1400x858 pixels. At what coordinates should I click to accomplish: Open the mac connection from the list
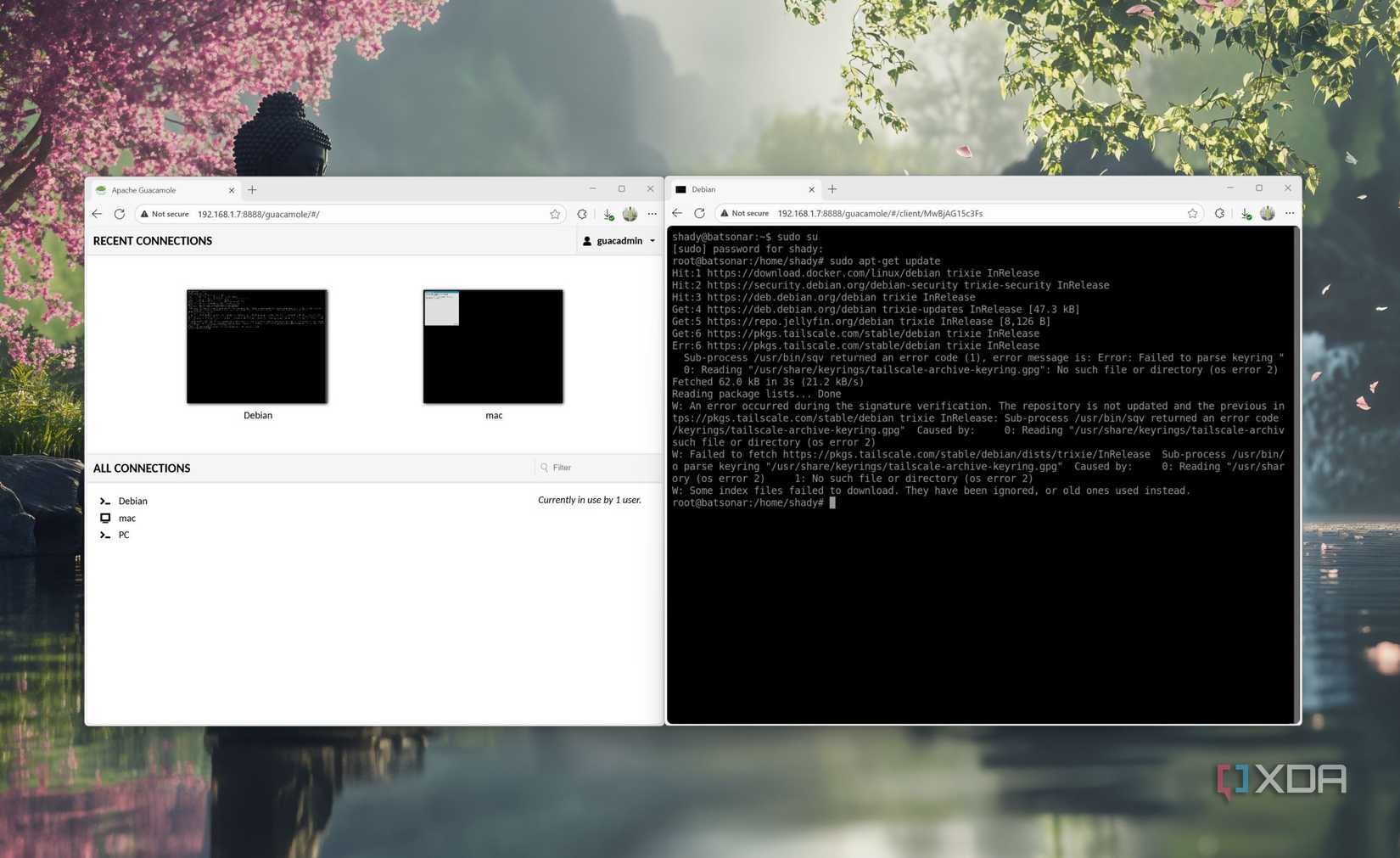click(126, 518)
